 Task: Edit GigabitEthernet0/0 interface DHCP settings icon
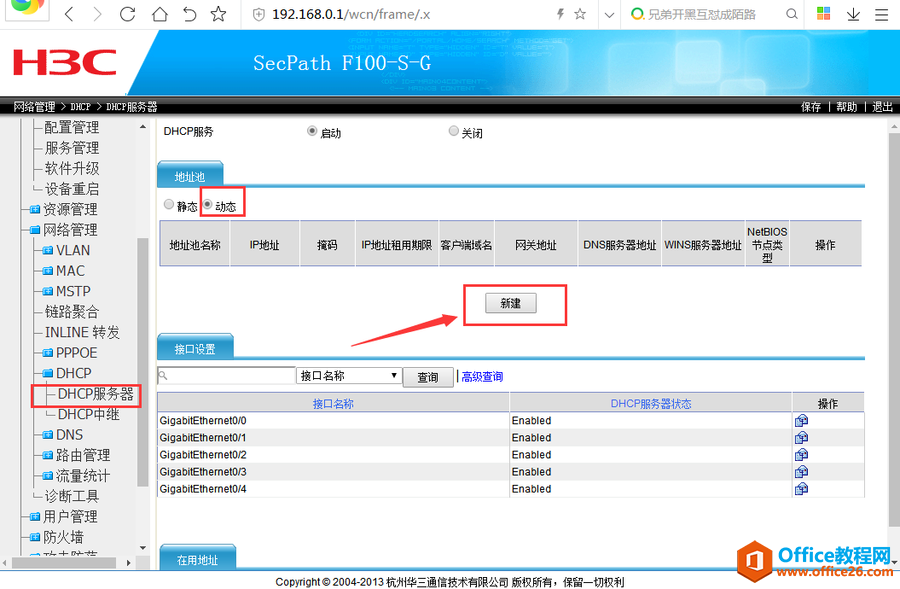pos(801,421)
